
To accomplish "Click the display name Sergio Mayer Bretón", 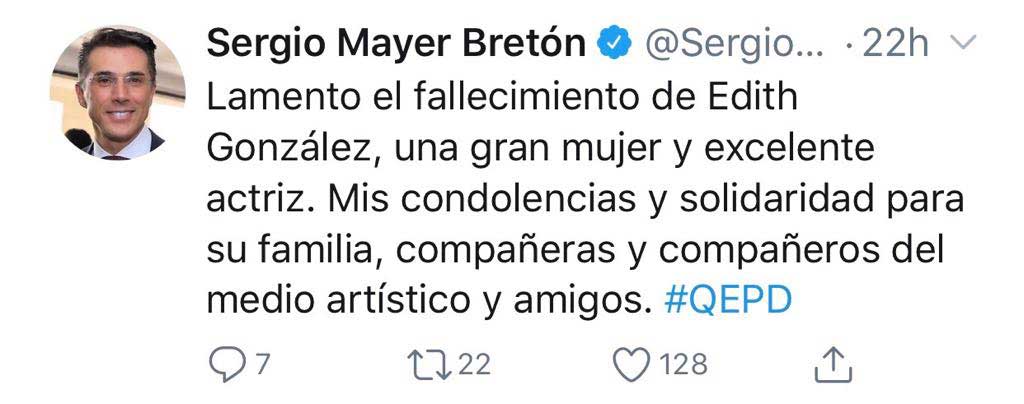I will [x=395, y=44].
